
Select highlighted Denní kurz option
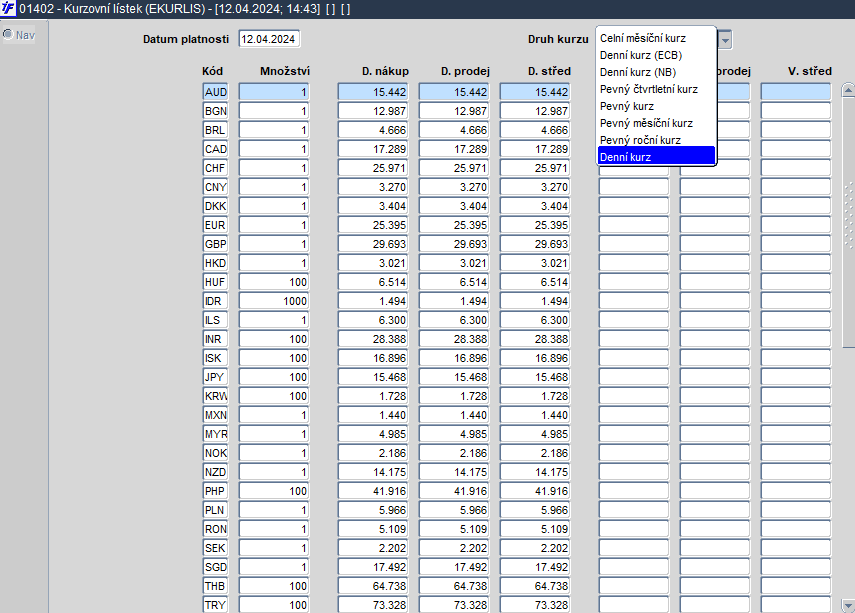[x=657, y=157]
